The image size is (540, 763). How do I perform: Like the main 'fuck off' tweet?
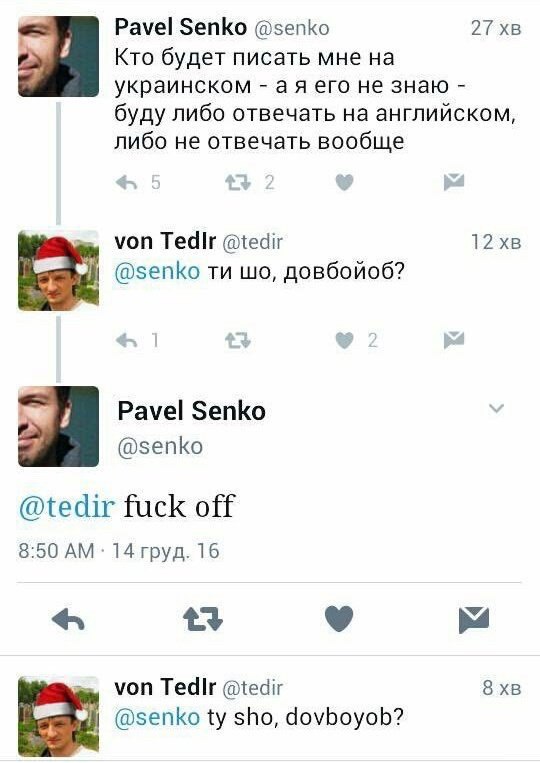pos(339,619)
